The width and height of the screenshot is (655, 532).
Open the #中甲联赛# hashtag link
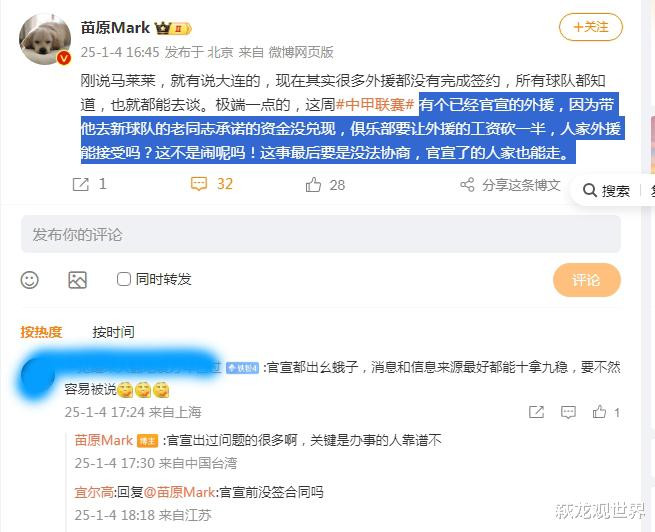click(375, 104)
